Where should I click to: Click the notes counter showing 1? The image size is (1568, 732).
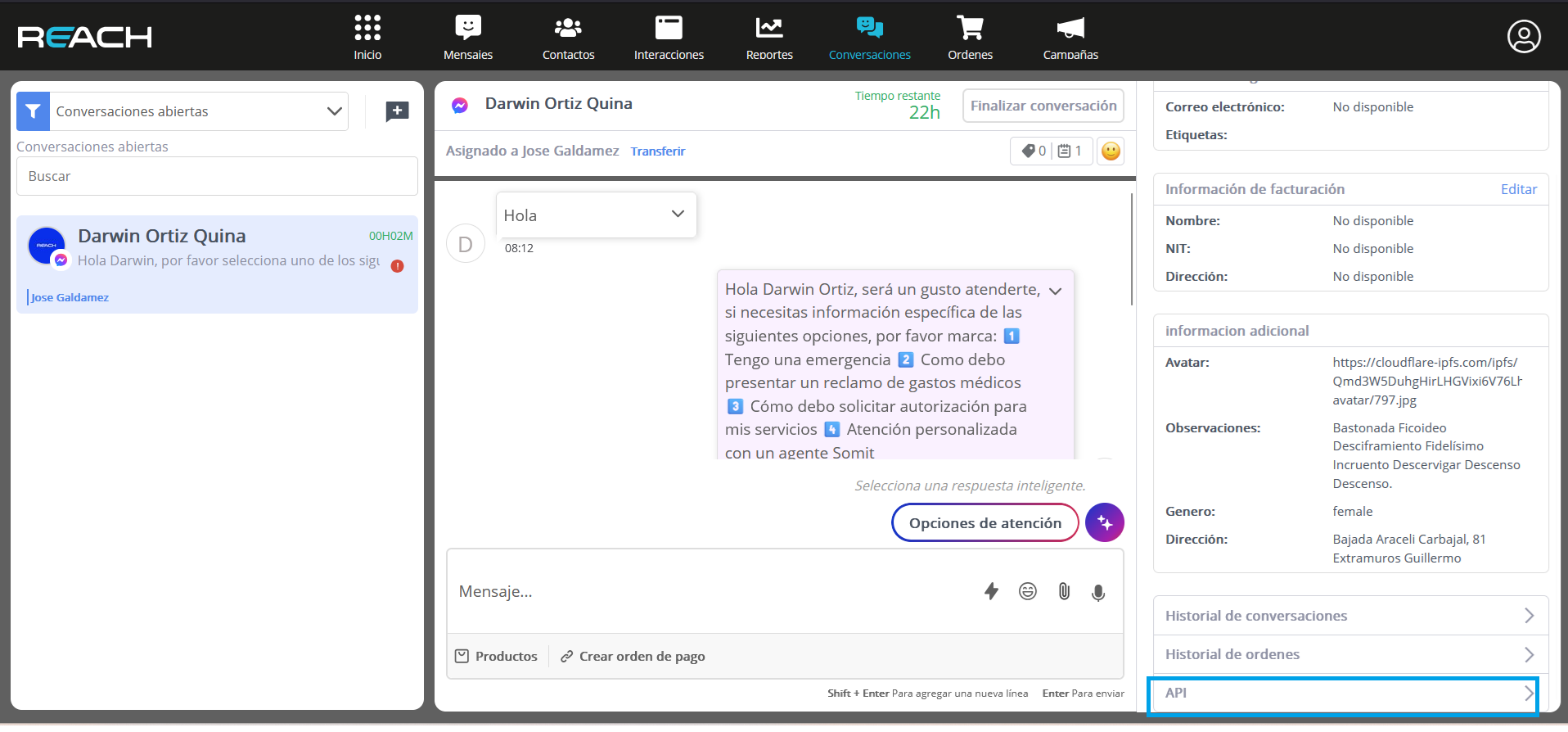[x=1070, y=151]
